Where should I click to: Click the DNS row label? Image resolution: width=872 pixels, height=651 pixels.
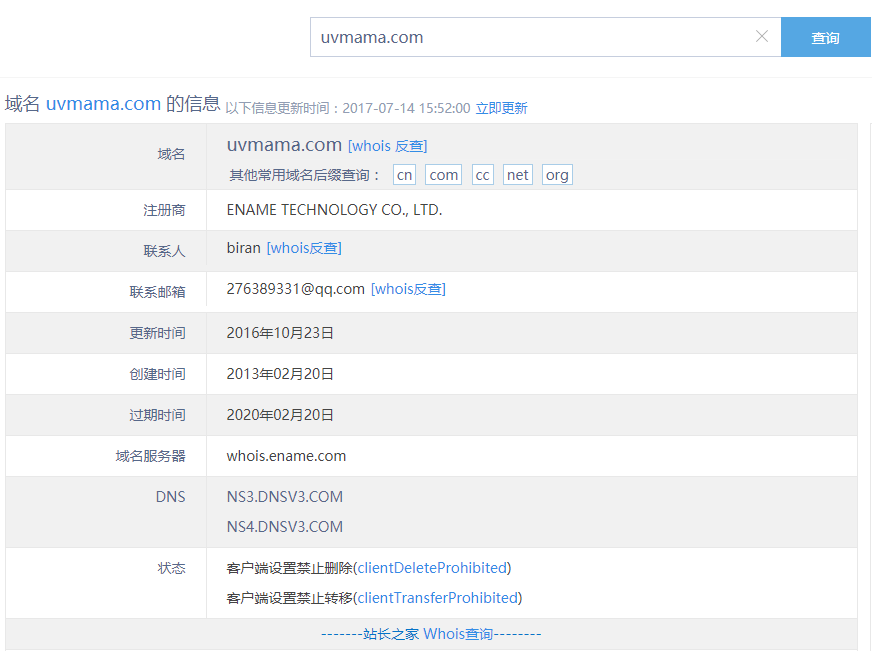(x=170, y=496)
